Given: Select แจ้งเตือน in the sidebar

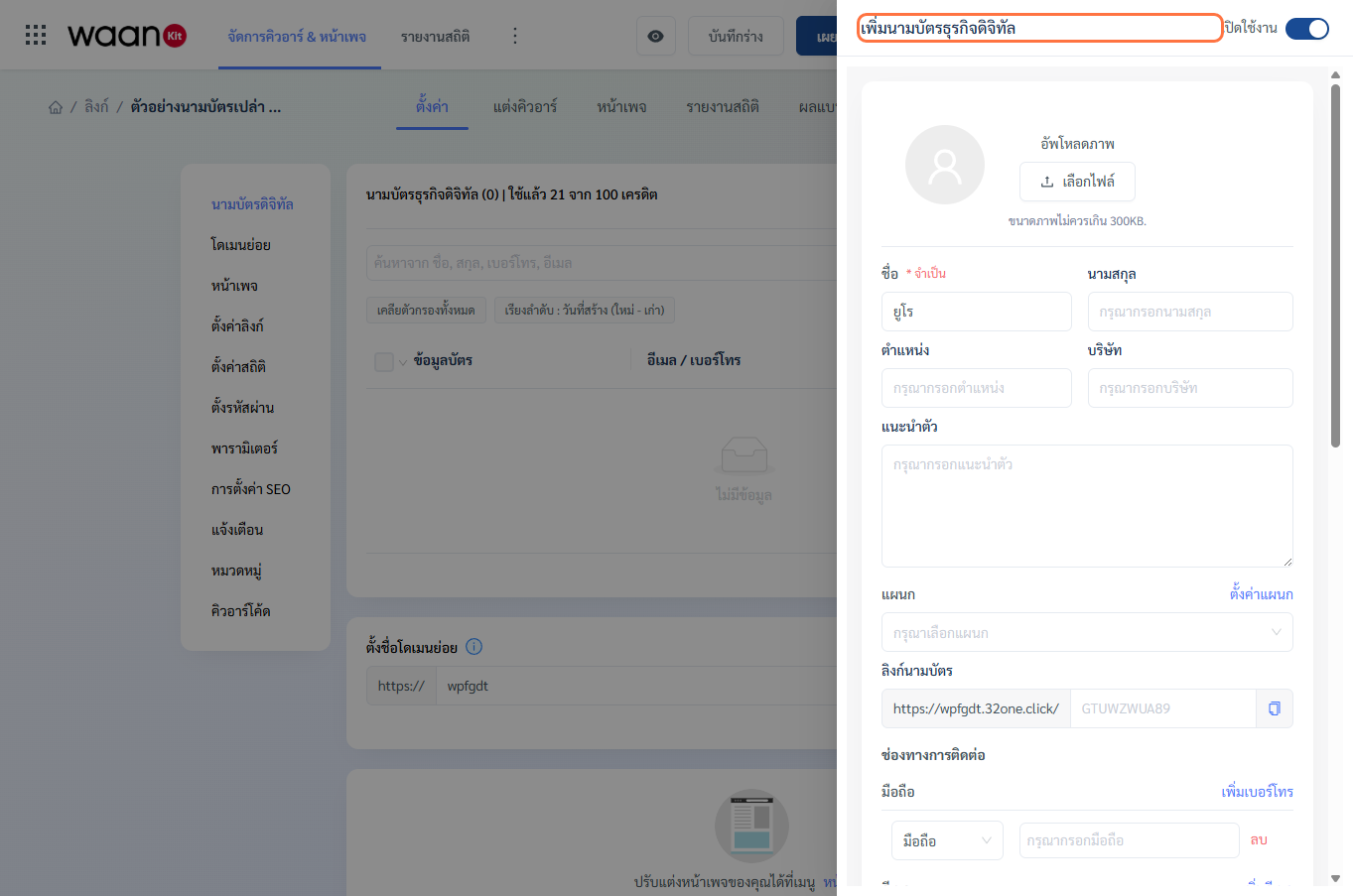Looking at the screenshot, I should pos(237,530).
